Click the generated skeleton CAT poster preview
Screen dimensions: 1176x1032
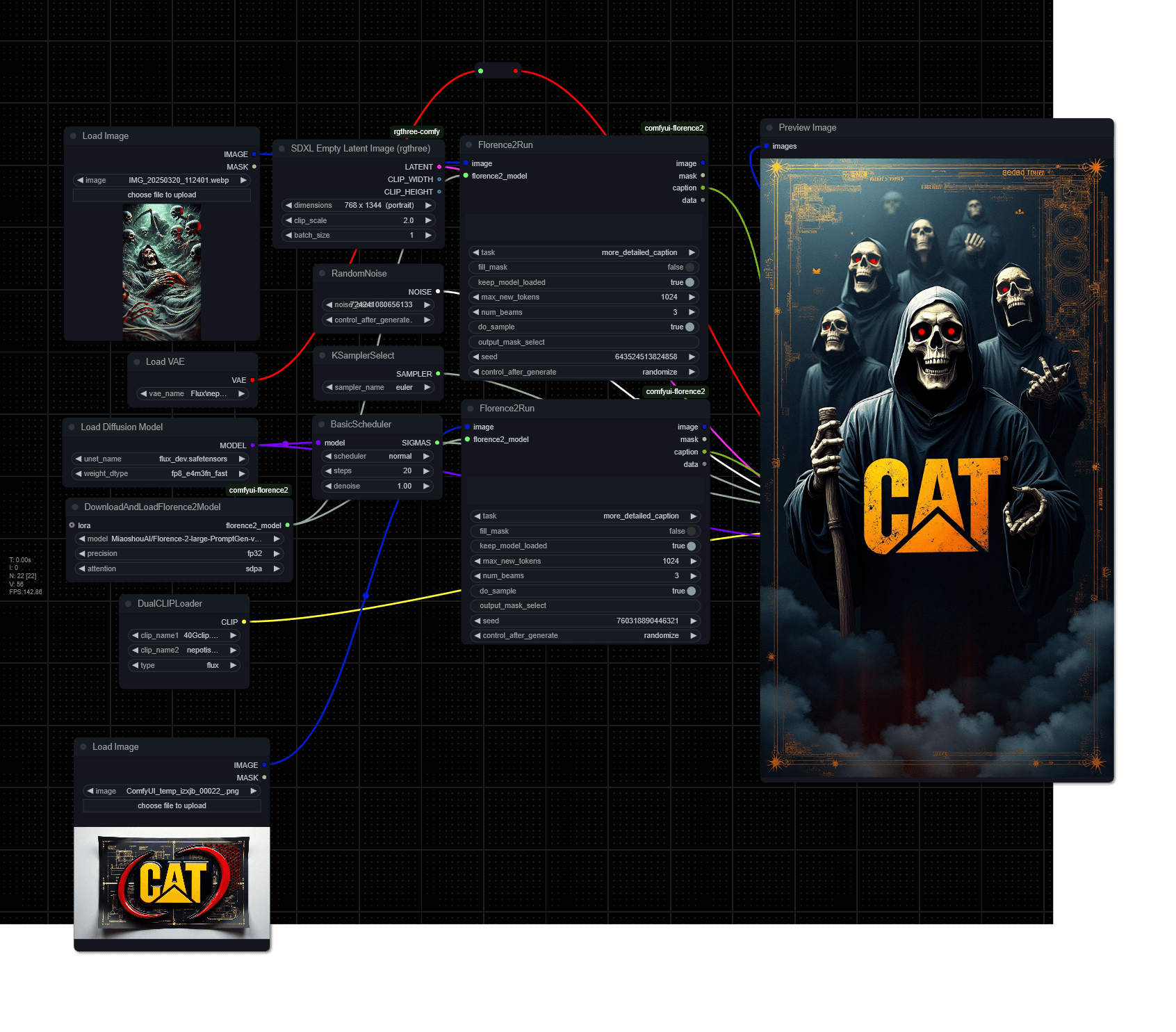(936, 467)
